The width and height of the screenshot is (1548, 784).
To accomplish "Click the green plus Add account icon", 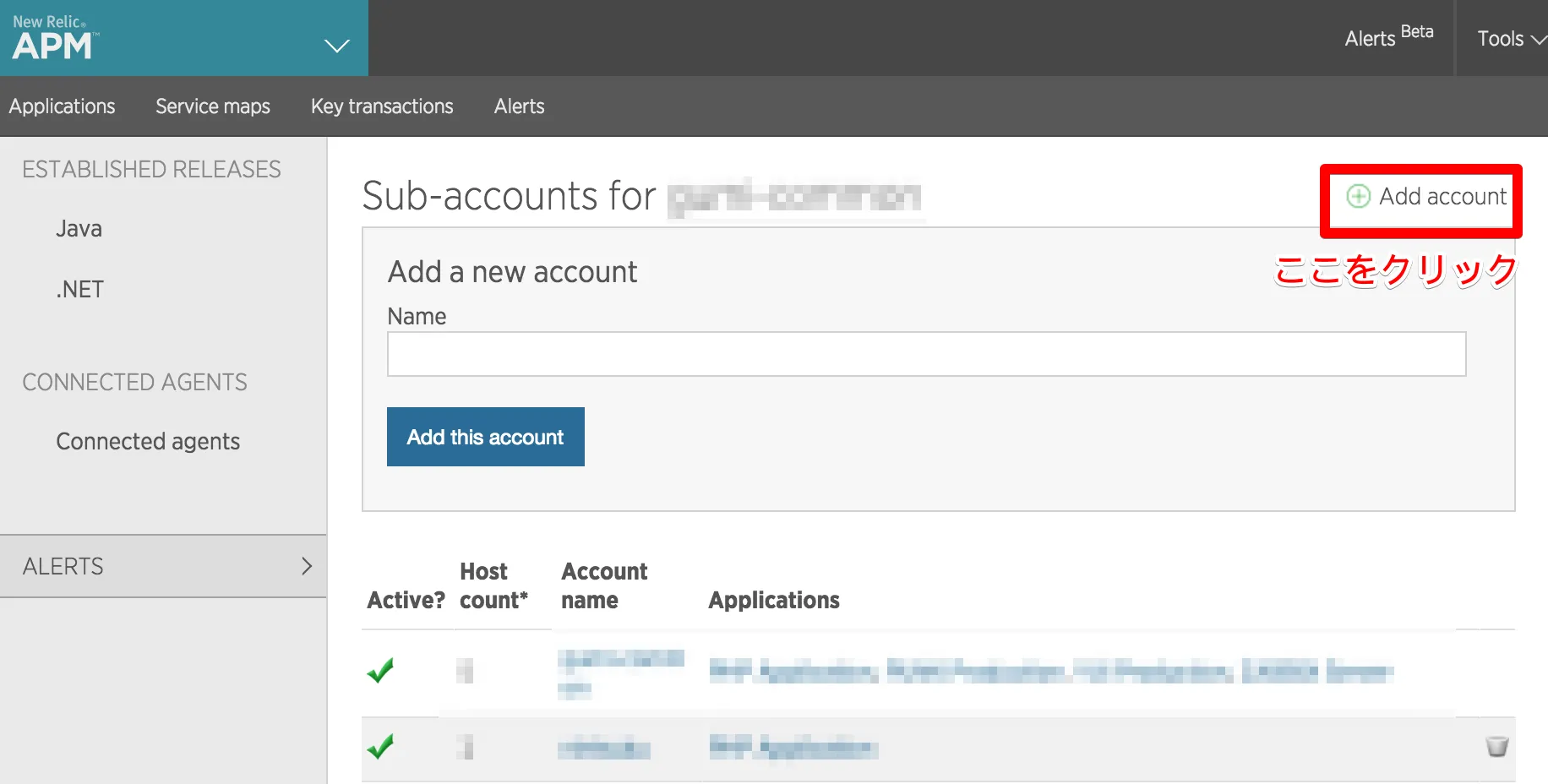I will [1358, 196].
